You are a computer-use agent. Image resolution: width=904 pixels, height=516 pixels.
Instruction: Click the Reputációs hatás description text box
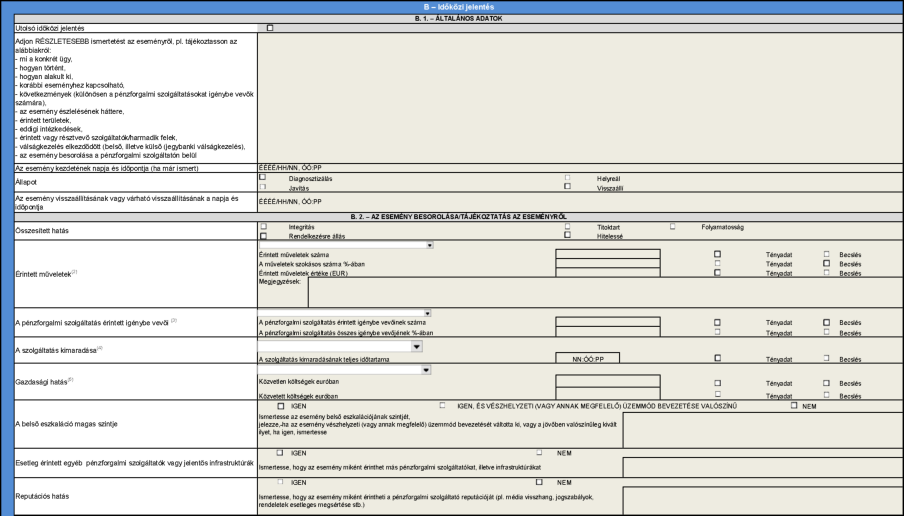(763, 500)
